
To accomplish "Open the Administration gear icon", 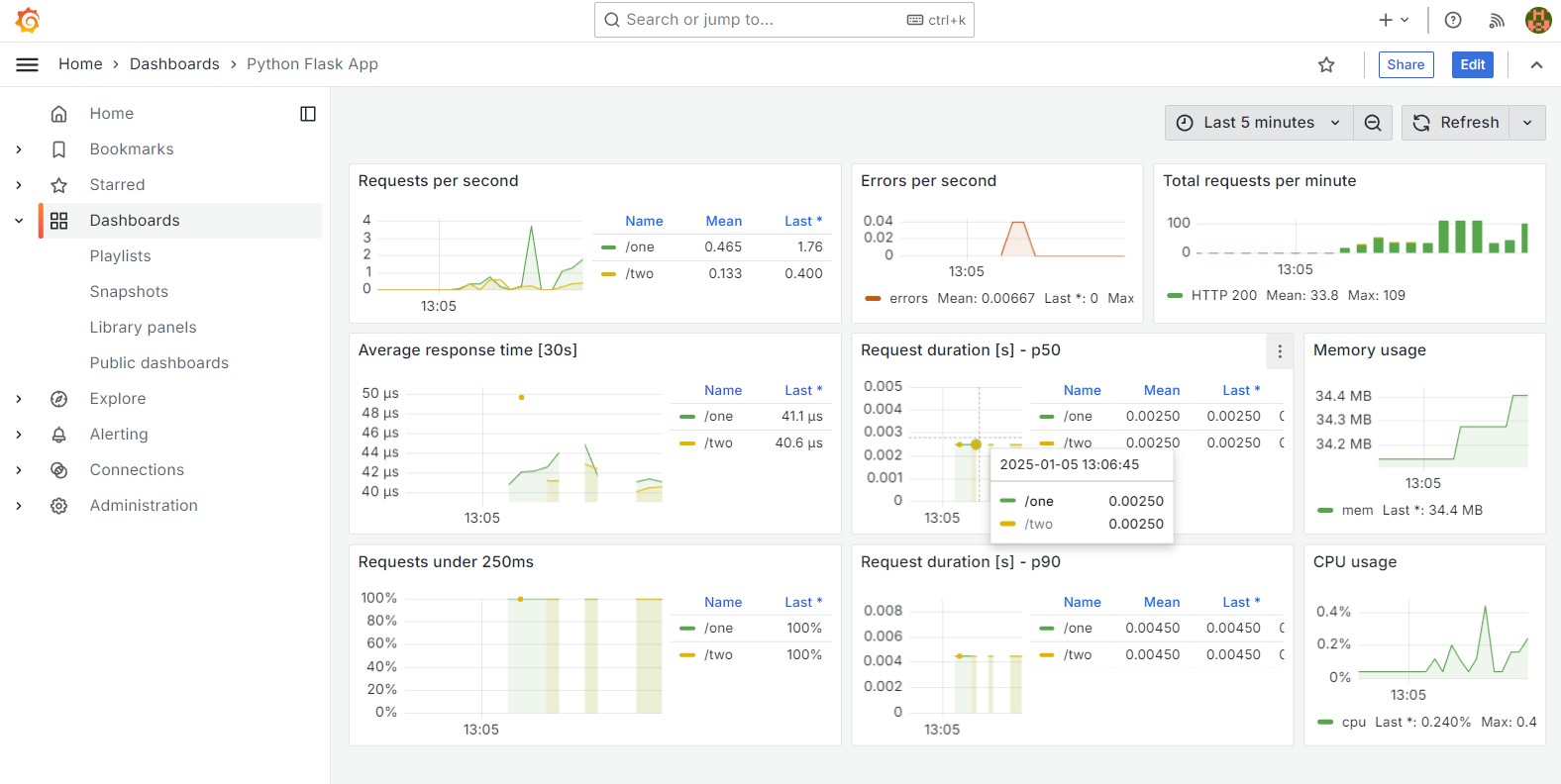I will [x=59, y=506].
